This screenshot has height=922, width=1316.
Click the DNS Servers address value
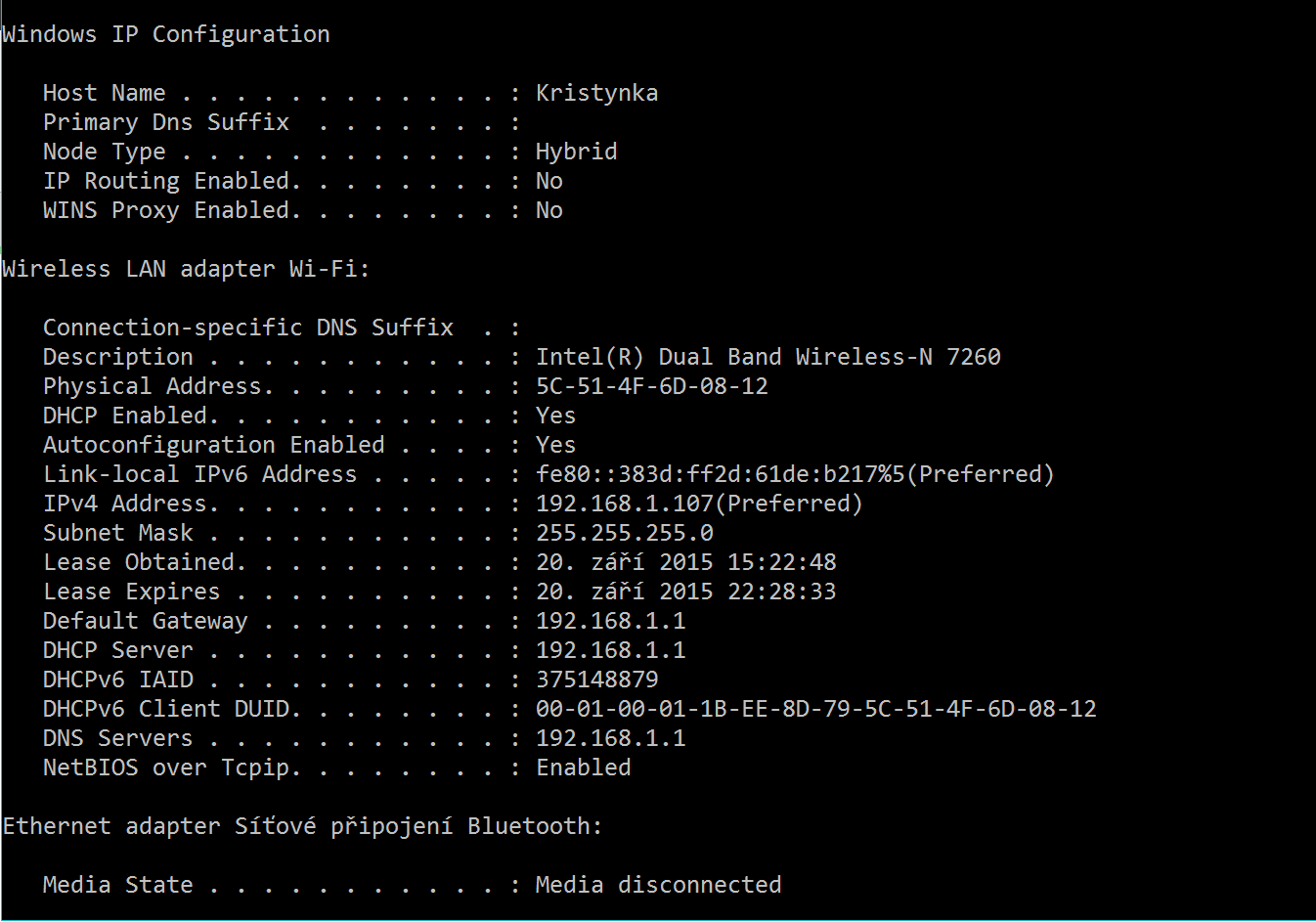(x=610, y=738)
